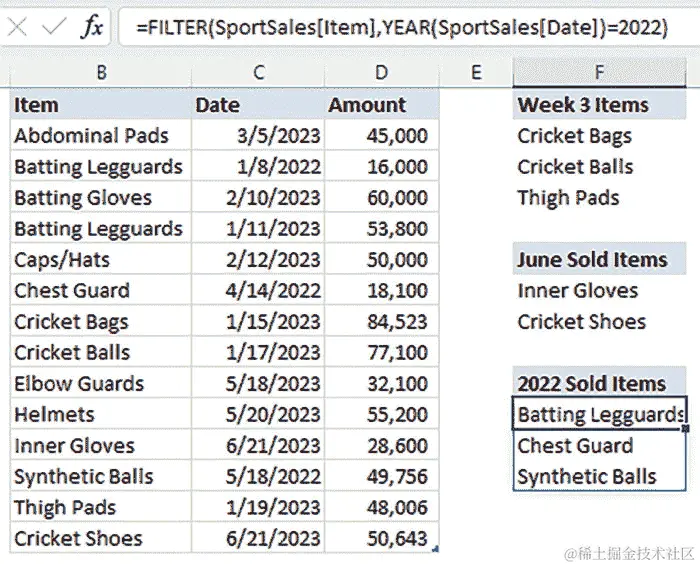Select column D header
The height and width of the screenshot is (567, 700).
pyautogui.click(x=382, y=72)
